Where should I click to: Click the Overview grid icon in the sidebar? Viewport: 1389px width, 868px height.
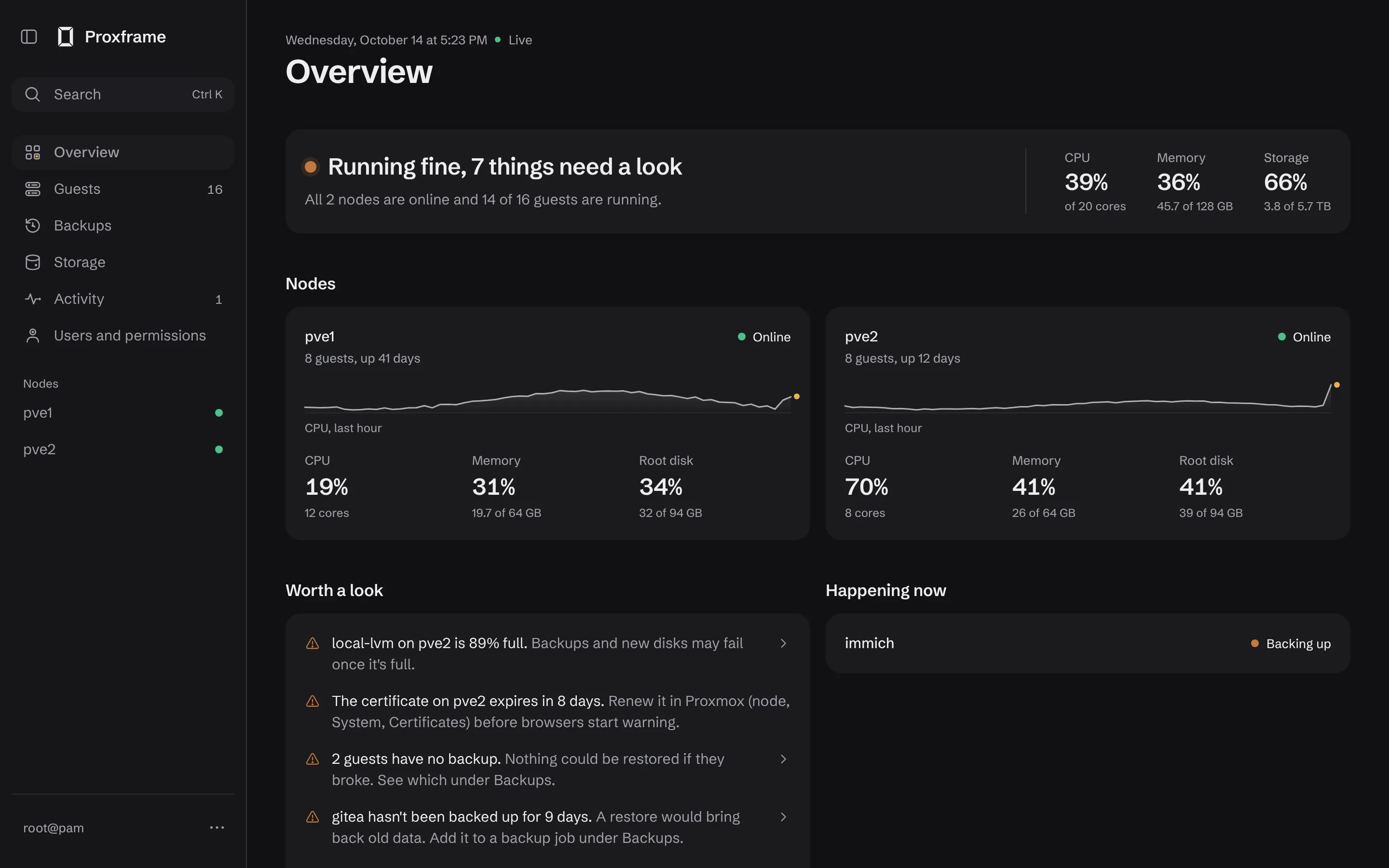[x=33, y=152]
